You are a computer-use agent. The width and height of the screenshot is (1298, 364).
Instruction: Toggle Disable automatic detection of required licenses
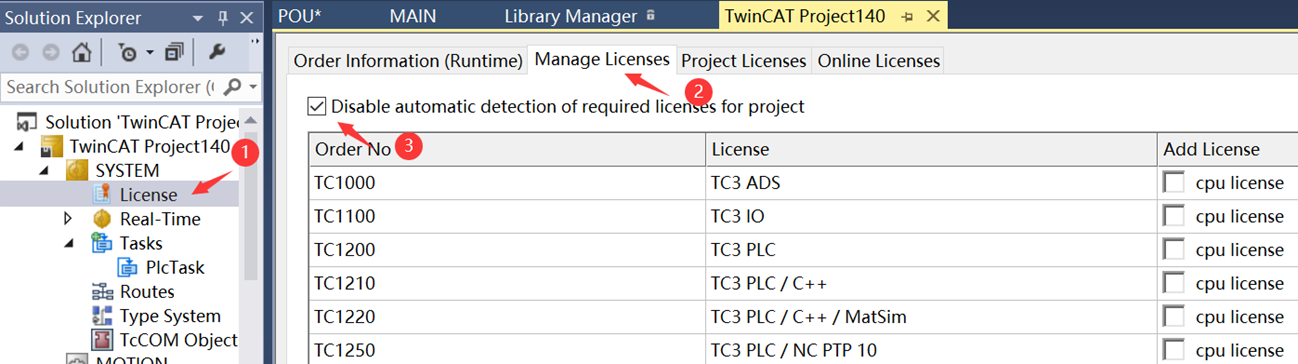[318, 106]
